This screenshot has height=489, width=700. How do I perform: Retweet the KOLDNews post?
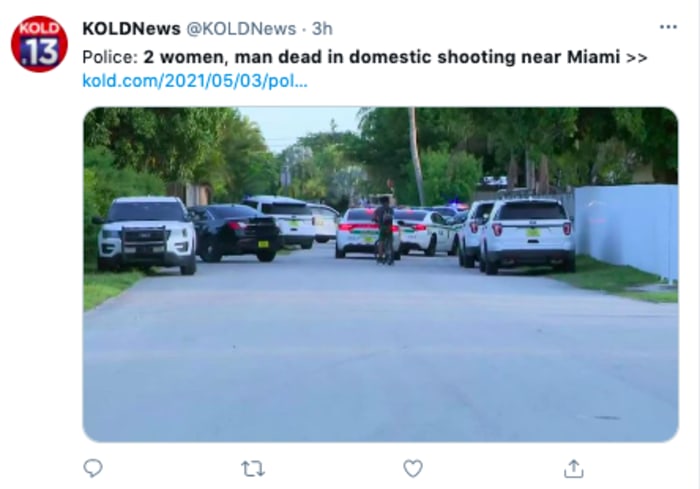(x=253, y=469)
